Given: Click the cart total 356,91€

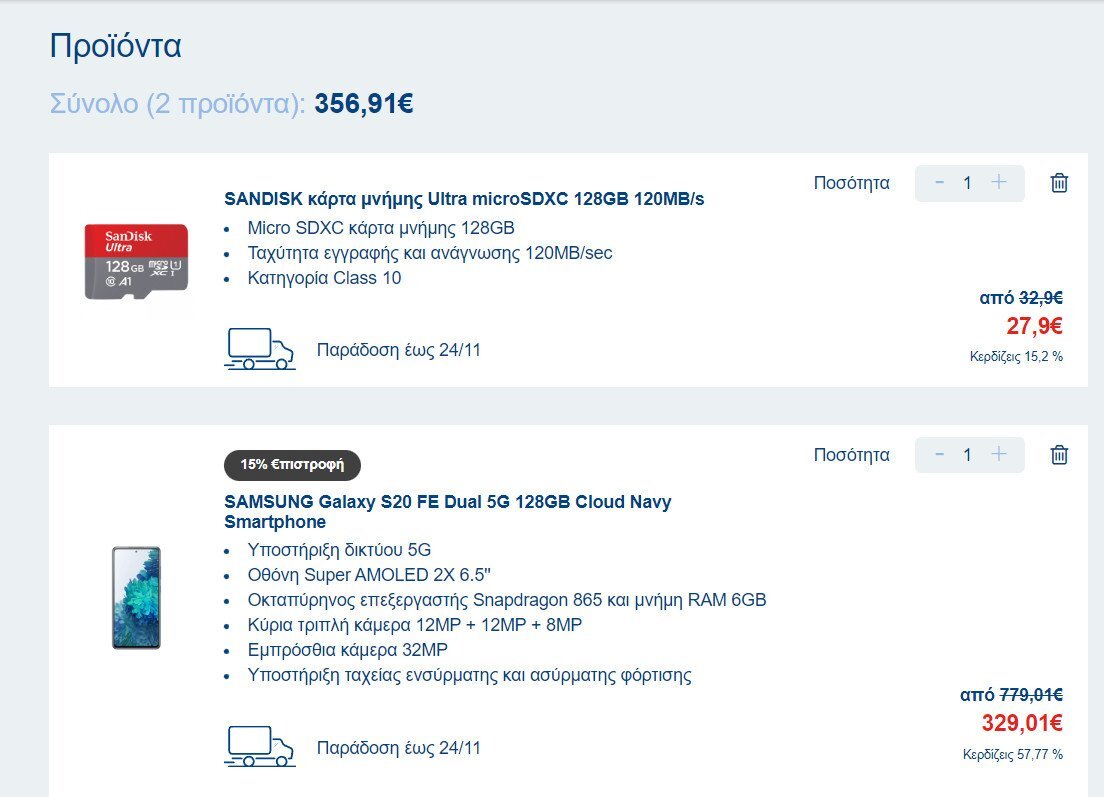Looking at the screenshot, I should pyautogui.click(x=364, y=103).
